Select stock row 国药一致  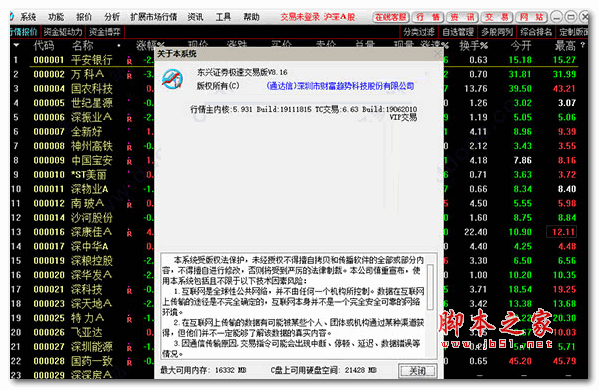coord(92,361)
